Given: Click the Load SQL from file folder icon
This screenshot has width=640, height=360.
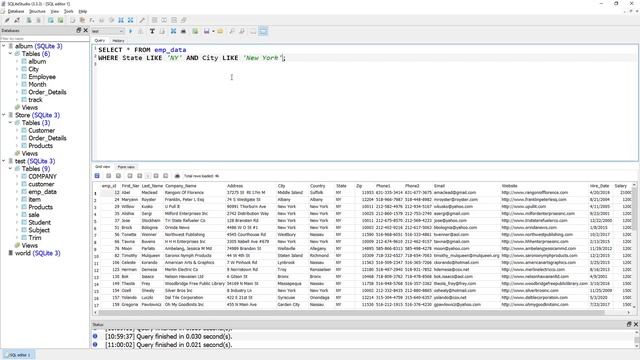Looking at the screenshot, I should (x=220, y=31).
